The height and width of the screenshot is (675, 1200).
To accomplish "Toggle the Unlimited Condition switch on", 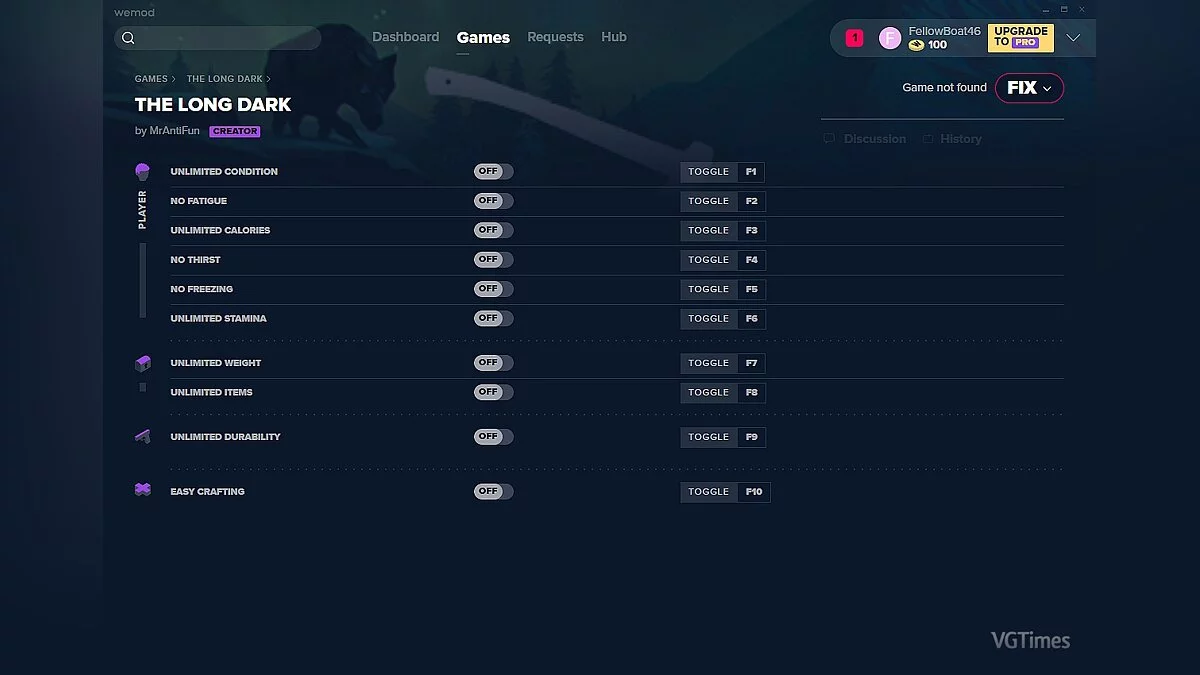I will click(493, 171).
